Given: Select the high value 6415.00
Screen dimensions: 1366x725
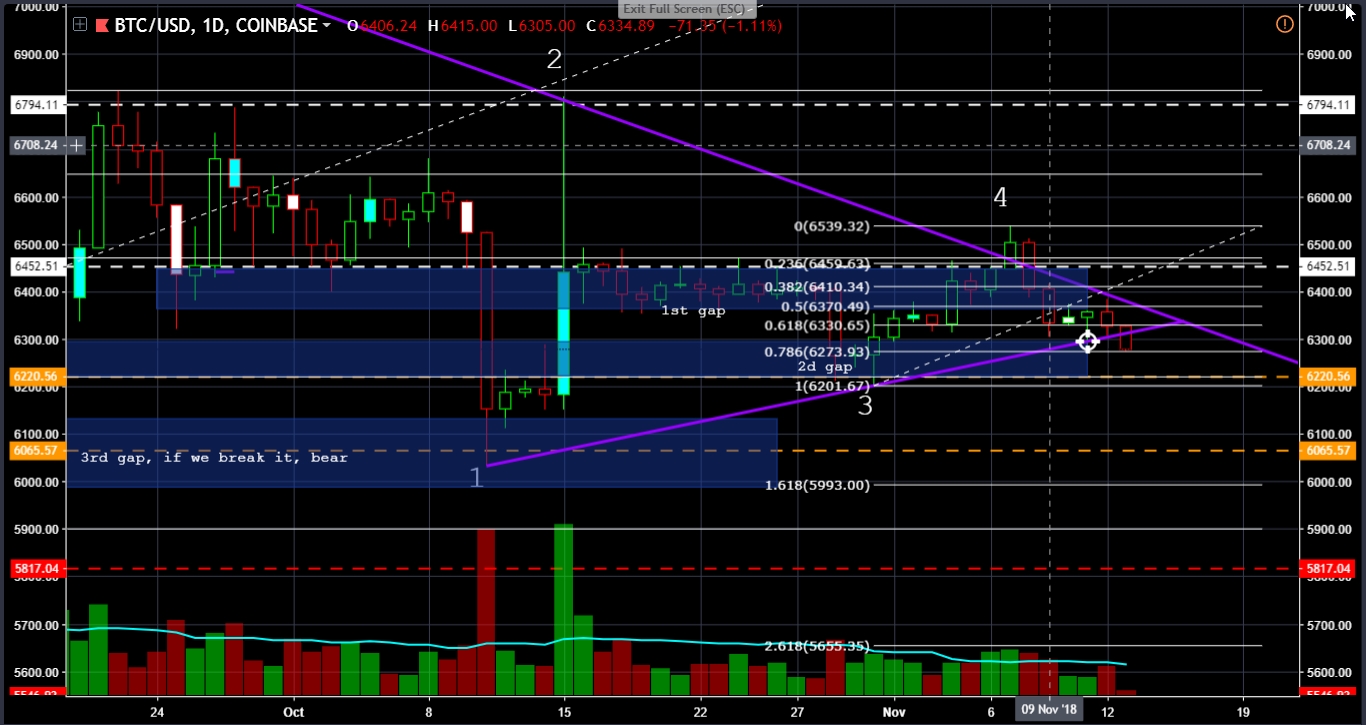Looking at the screenshot, I should tap(469, 25).
